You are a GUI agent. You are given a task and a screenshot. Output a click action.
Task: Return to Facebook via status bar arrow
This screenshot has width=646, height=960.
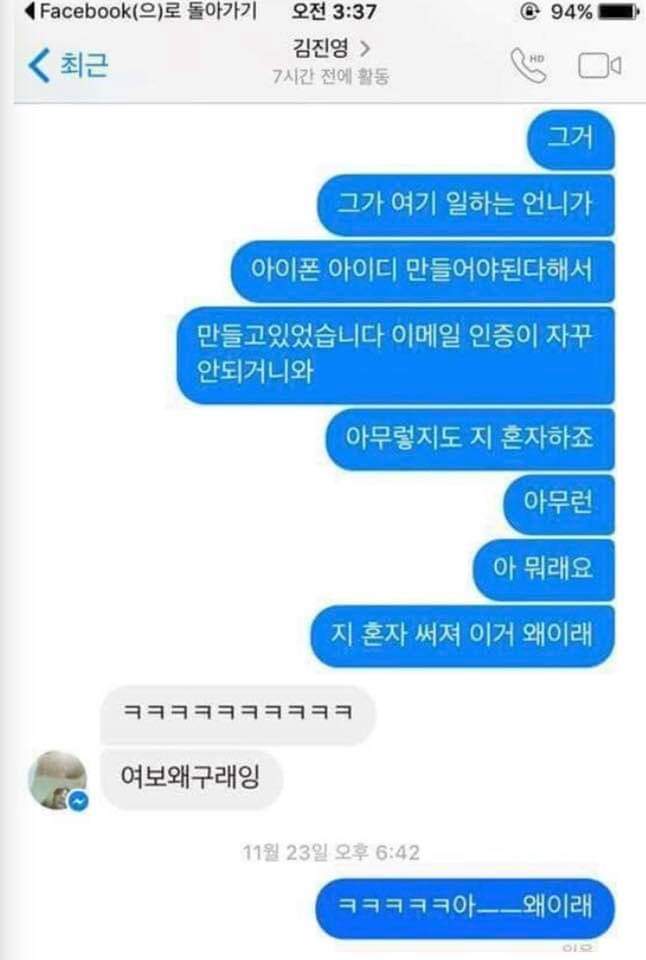pos(29,11)
